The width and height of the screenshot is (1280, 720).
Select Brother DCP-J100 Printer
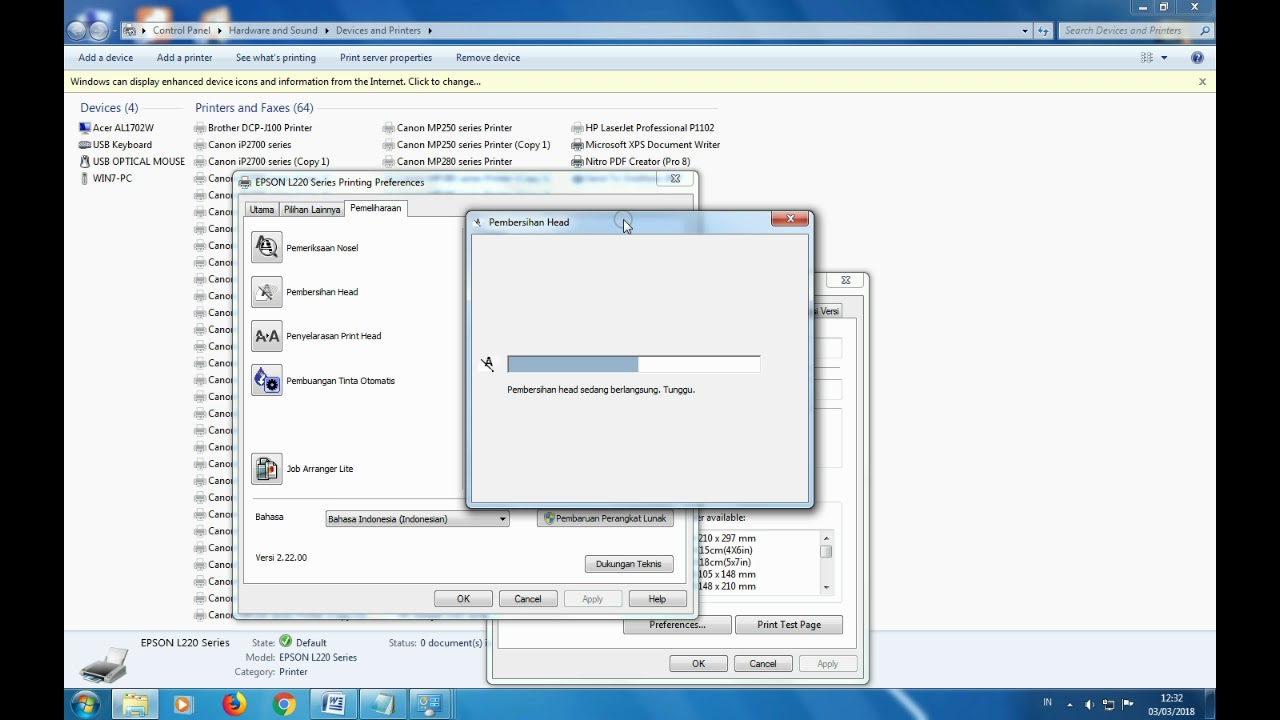pos(253,128)
